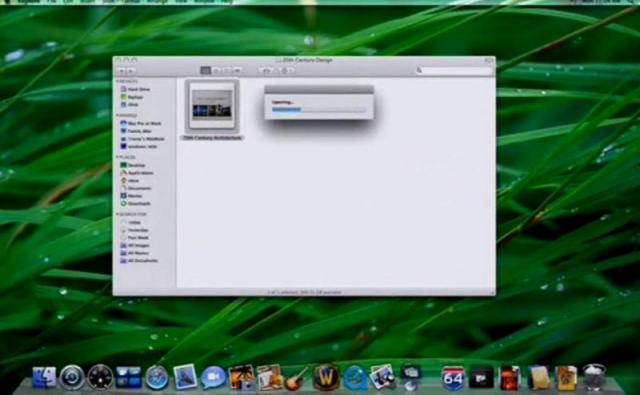Open the home folder in Places

pos(130,180)
